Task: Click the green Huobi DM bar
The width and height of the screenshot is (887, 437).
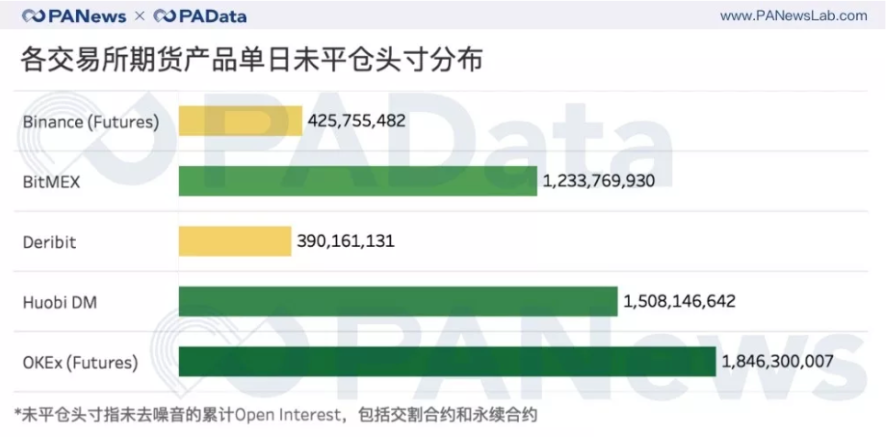Action: pos(397,301)
